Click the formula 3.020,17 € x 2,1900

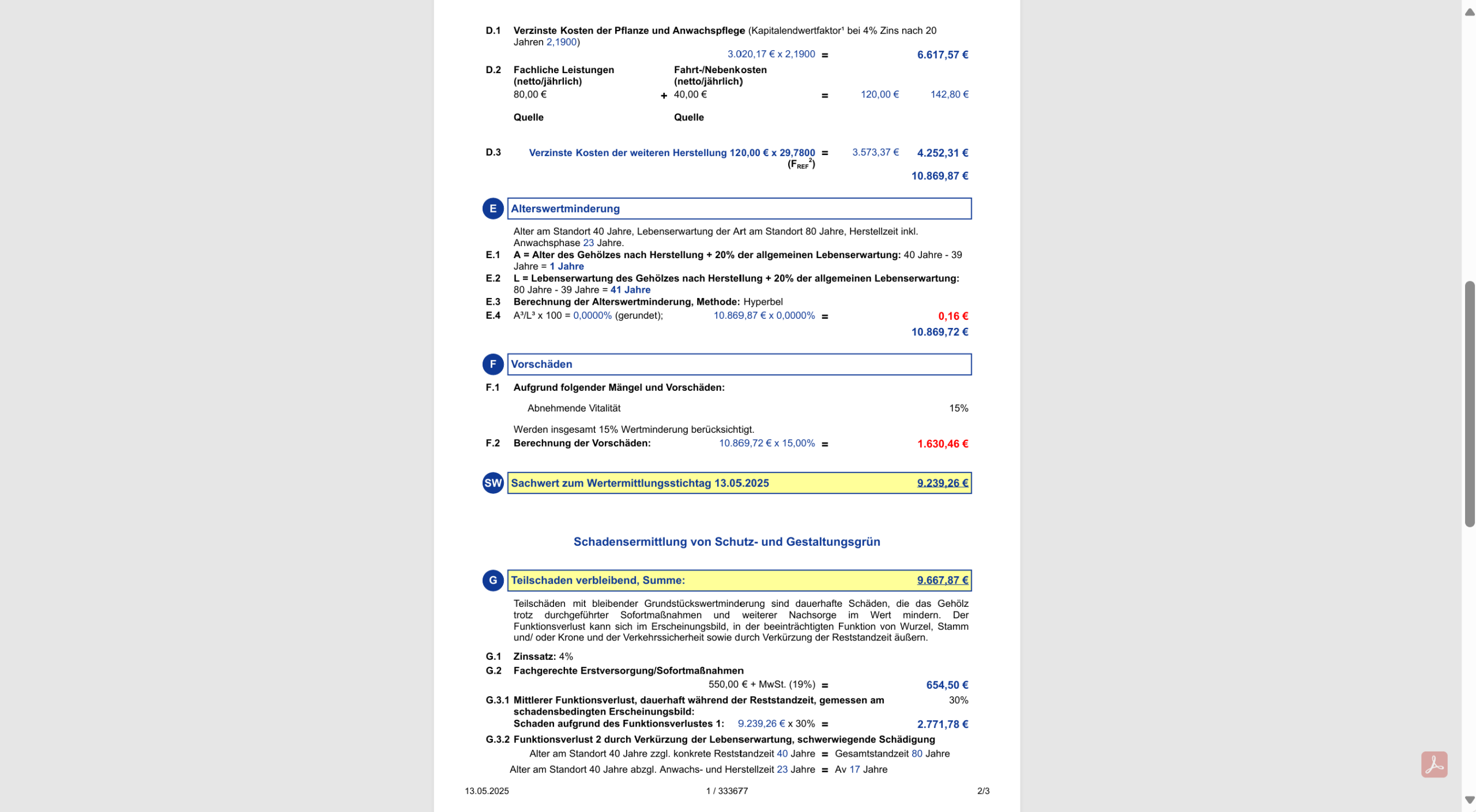click(771, 54)
